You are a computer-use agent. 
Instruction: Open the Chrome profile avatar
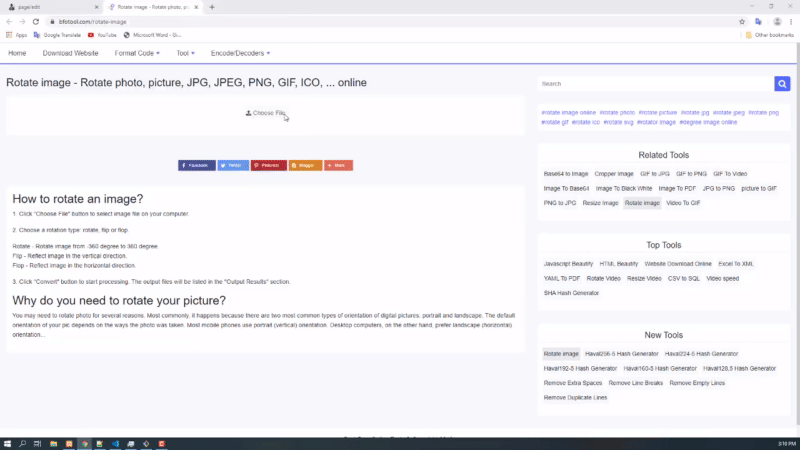click(777, 22)
